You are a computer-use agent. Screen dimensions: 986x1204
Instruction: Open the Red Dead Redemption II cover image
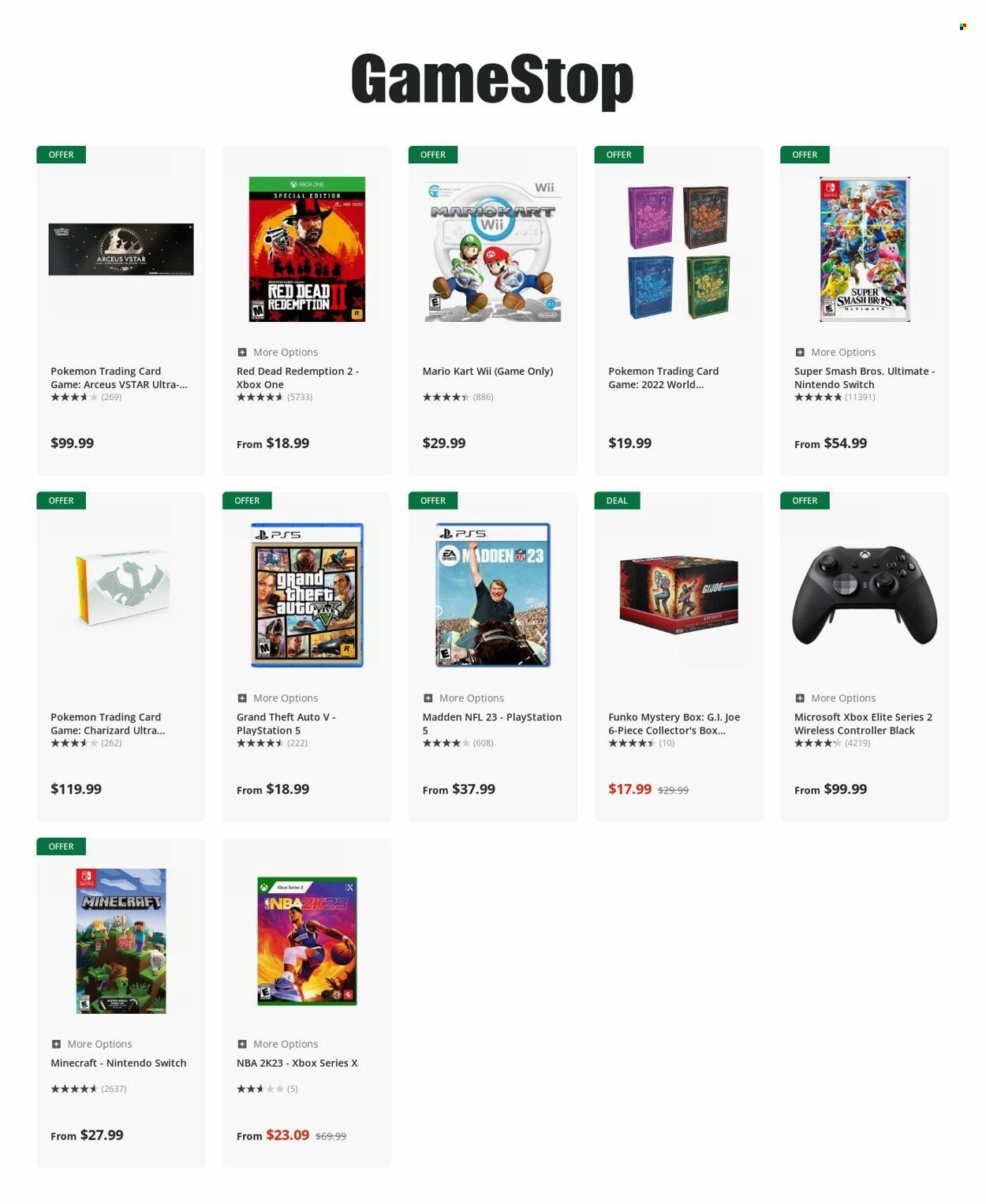[x=307, y=249]
